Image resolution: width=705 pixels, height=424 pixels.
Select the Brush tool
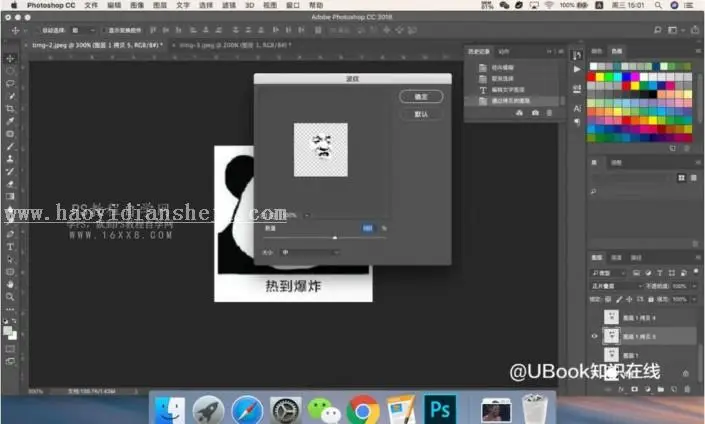[x=10, y=147]
